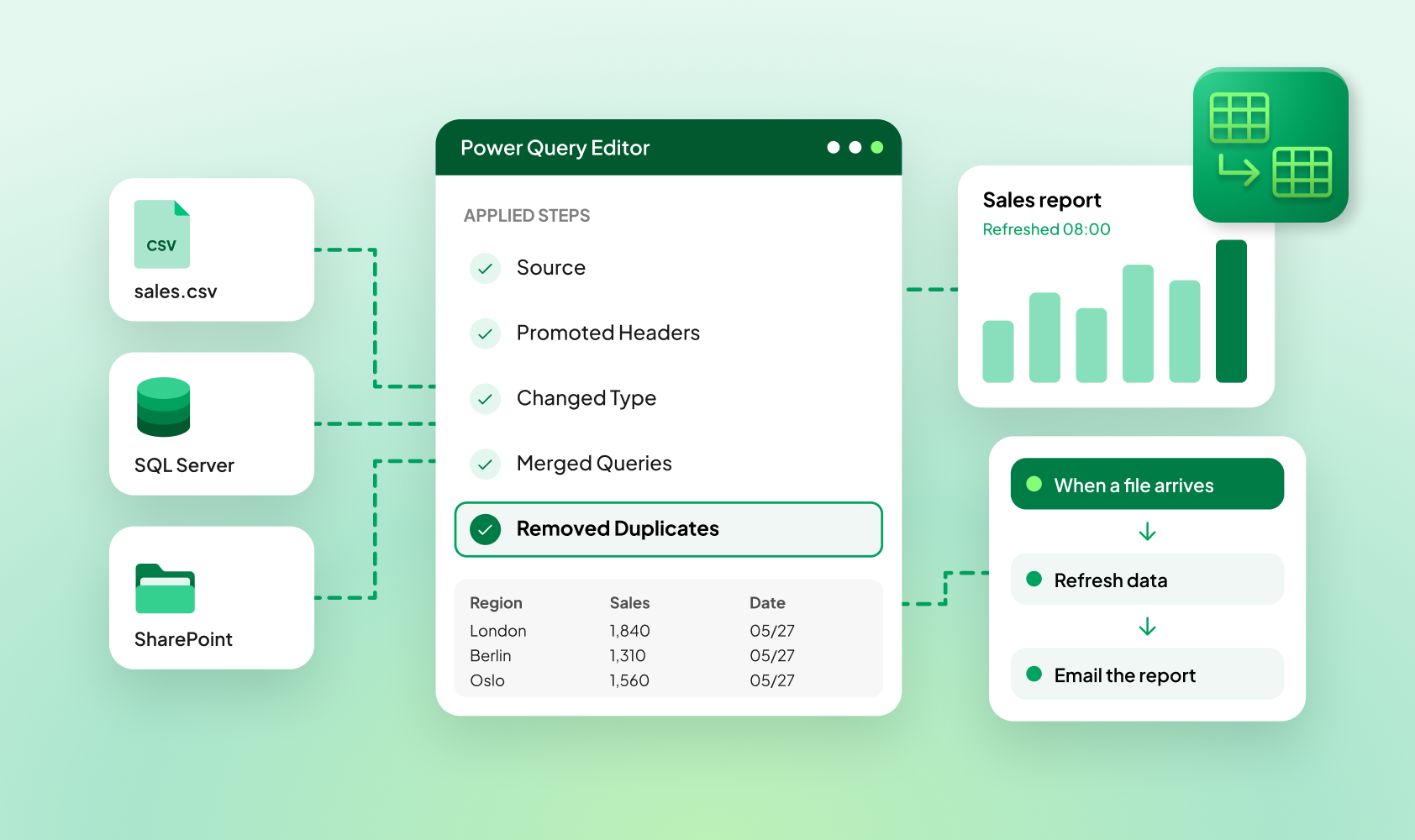Click the London cell
The image size is (1415, 840).
(x=498, y=631)
